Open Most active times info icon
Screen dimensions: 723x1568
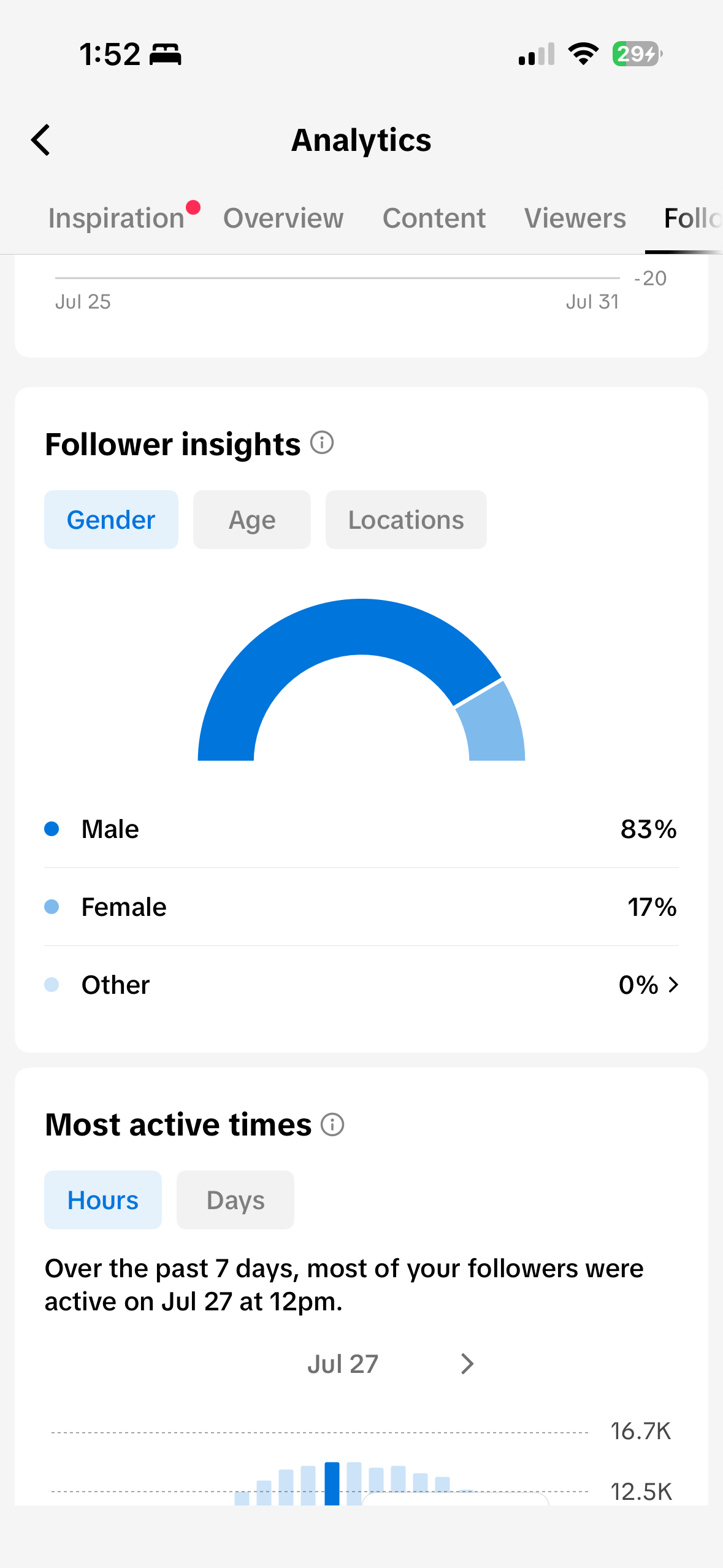coord(332,1124)
